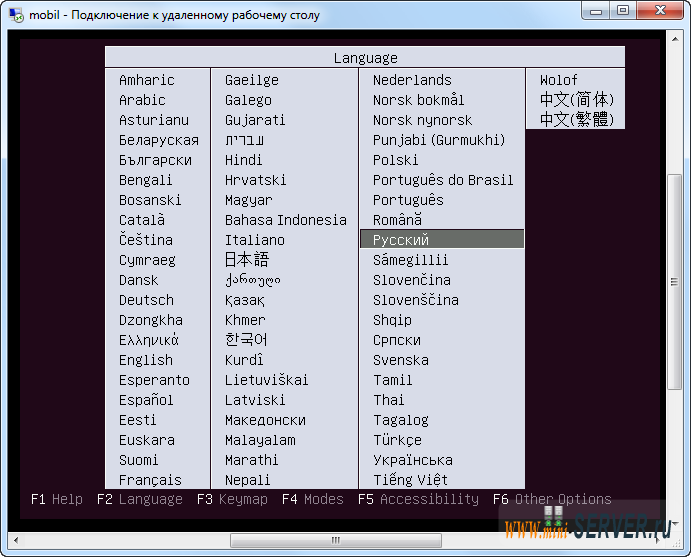Image resolution: width=691 pixels, height=557 pixels.
Task: Confirm highlighted Русский language
Action: tap(442, 239)
